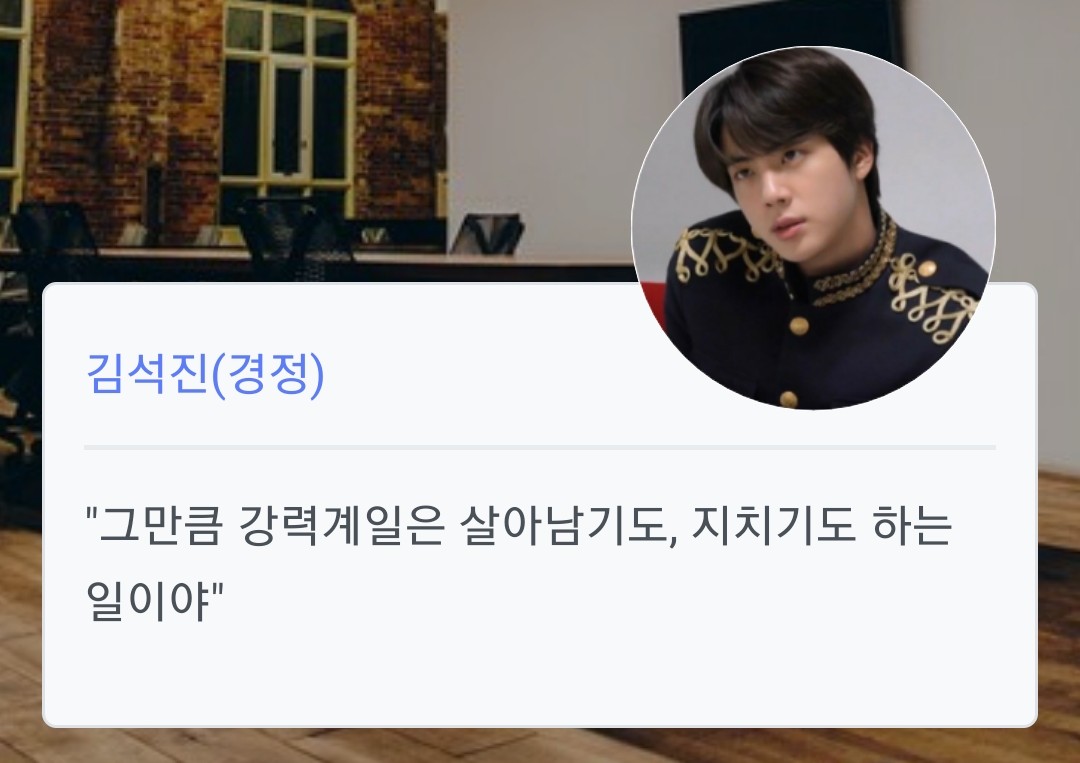Viewport: 1080px width, 763px height.
Task: Click the second dialogue line 일이야
Action: pyautogui.click(x=155, y=598)
